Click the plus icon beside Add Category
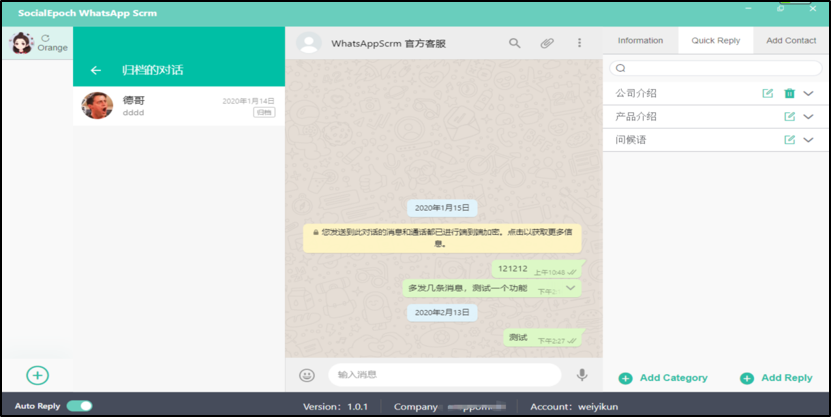Screen dimensions: 831x417 click(625, 378)
